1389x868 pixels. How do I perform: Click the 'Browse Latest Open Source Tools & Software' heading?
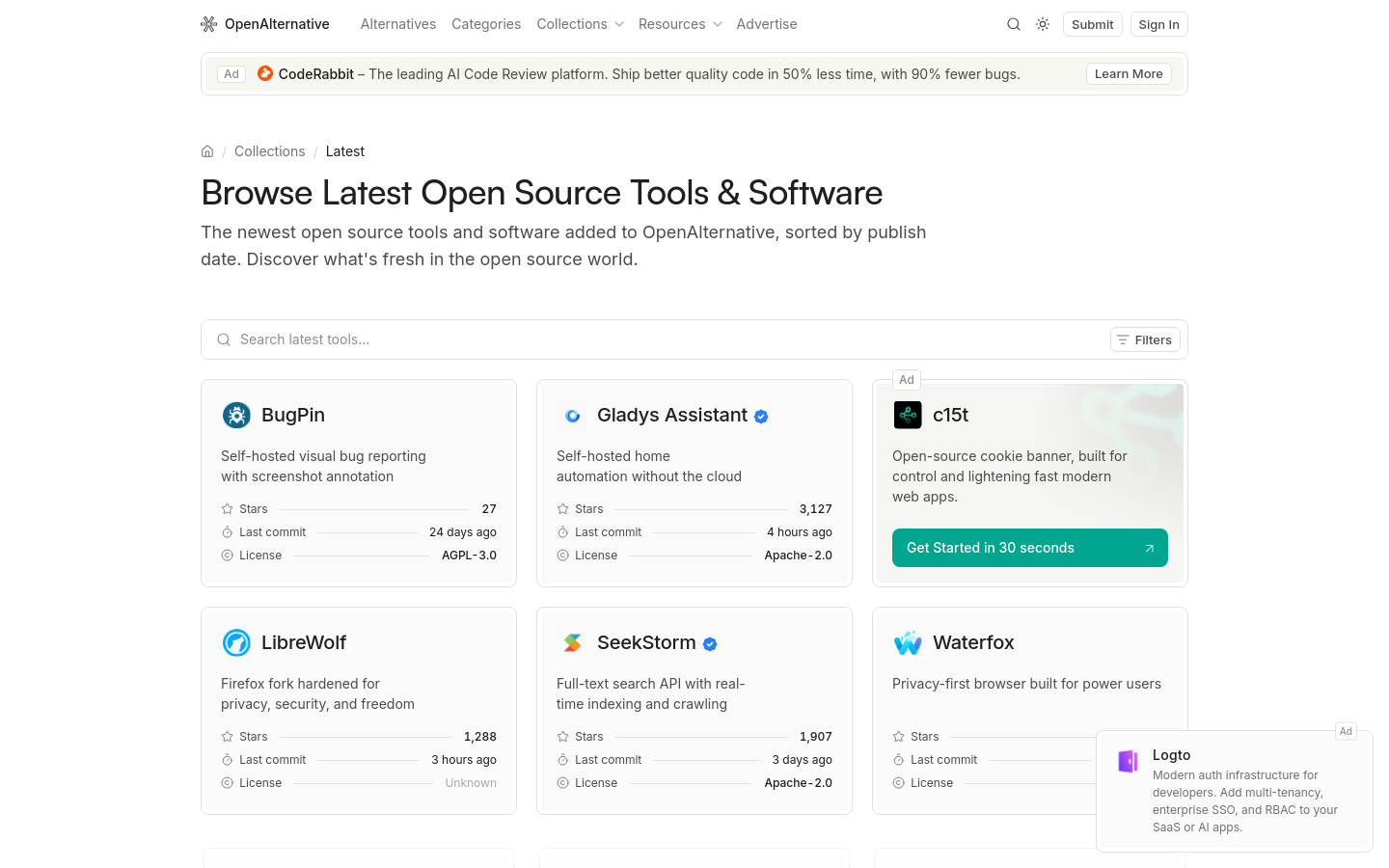coord(542,193)
